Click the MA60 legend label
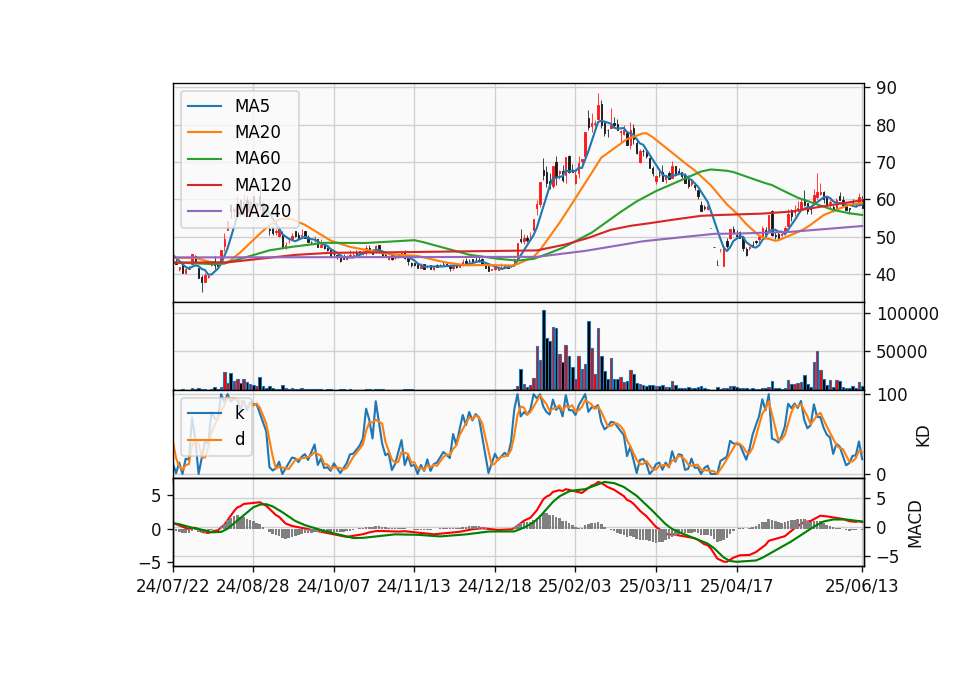Screen dimensions: 960x690 257,158
